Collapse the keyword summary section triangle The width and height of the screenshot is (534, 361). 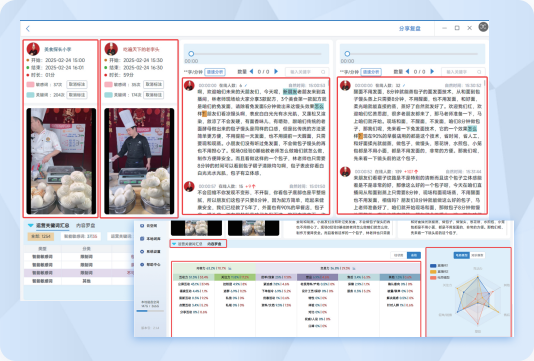(31, 225)
